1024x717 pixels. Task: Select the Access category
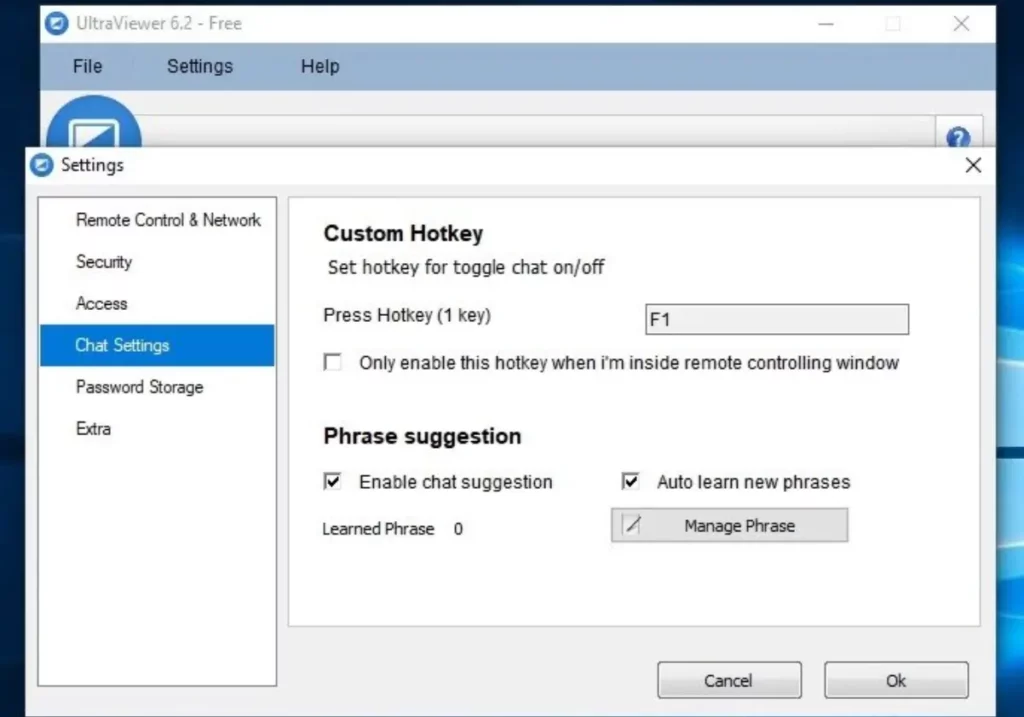(x=157, y=304)
